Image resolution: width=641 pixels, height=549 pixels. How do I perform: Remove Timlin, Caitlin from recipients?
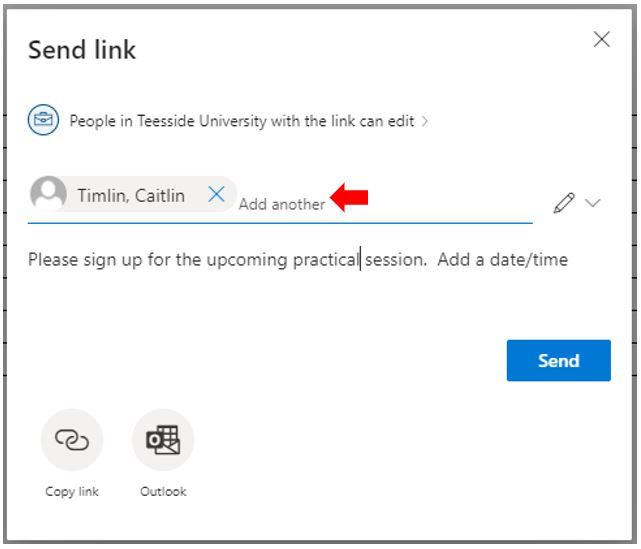click(216, 194)
